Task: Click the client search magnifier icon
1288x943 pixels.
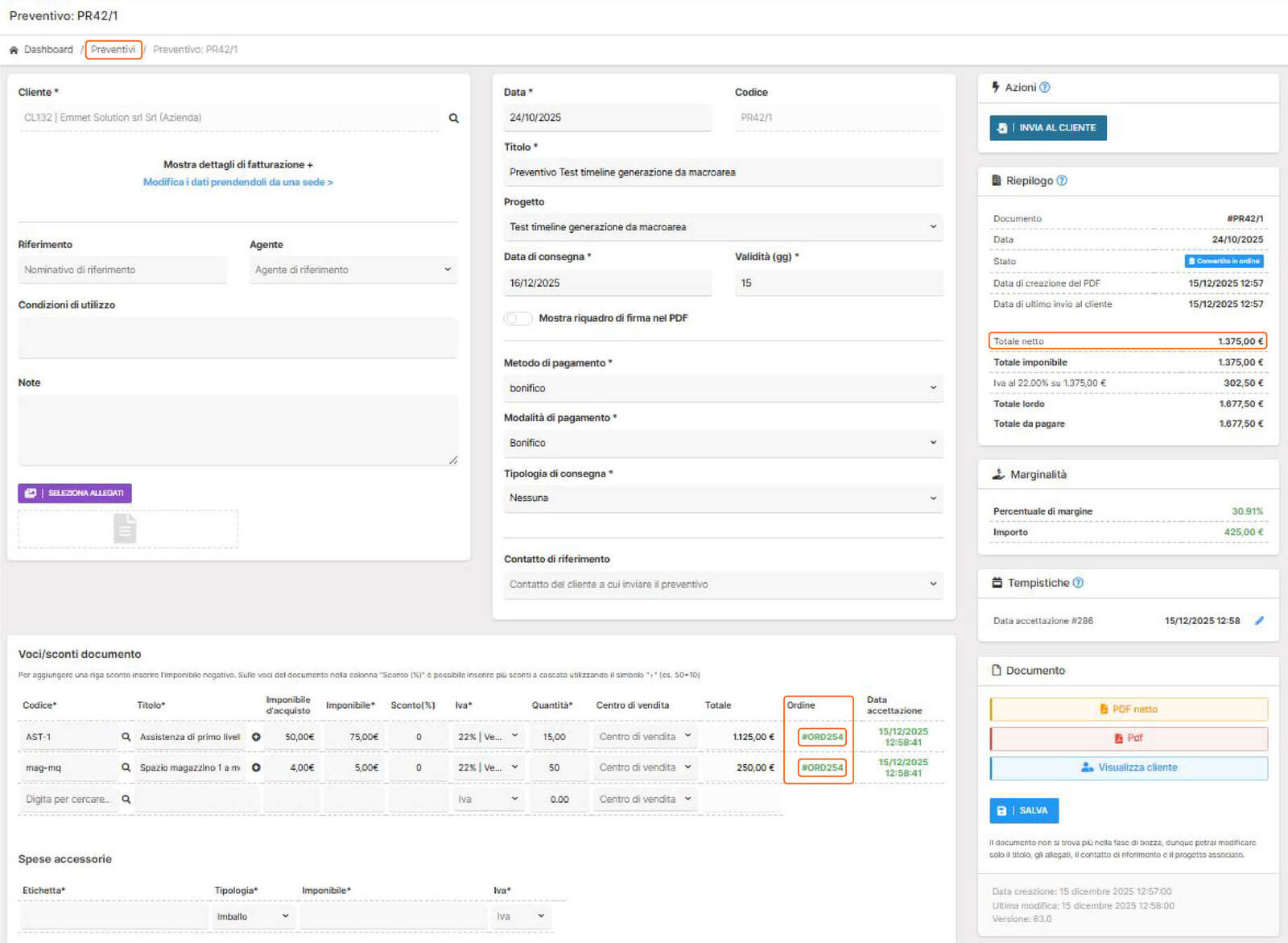Action: pos(453,118)
